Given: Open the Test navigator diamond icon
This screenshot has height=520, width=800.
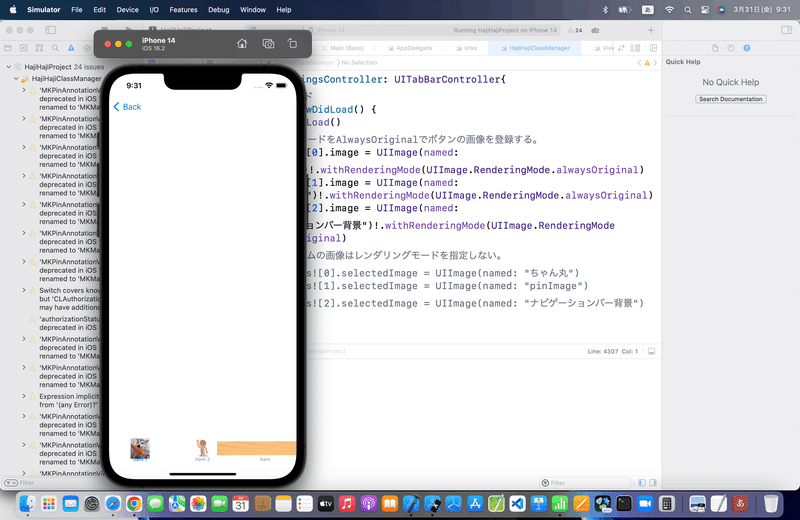Looking at the screenshot, I should (x=87, y=48).
